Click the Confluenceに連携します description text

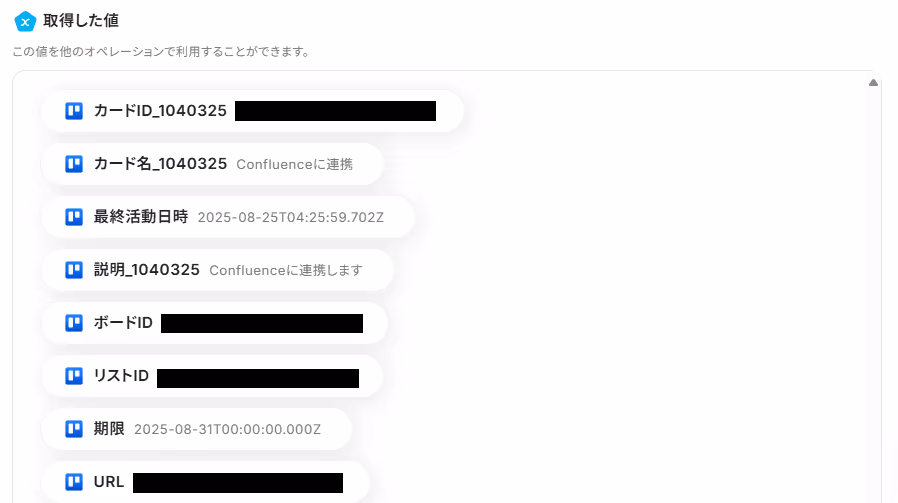point(286,270)
